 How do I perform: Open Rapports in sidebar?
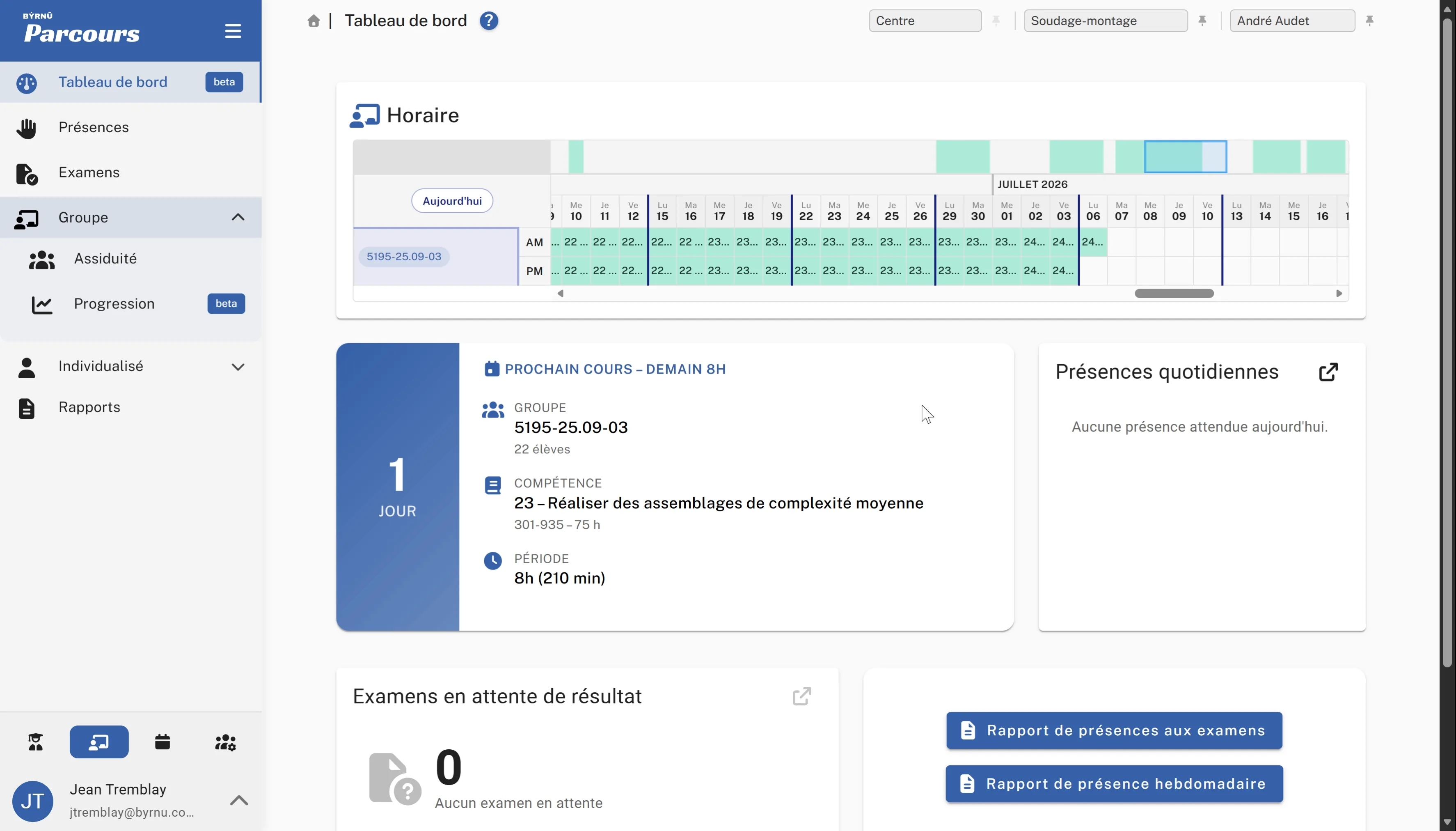tap(130, 408)
